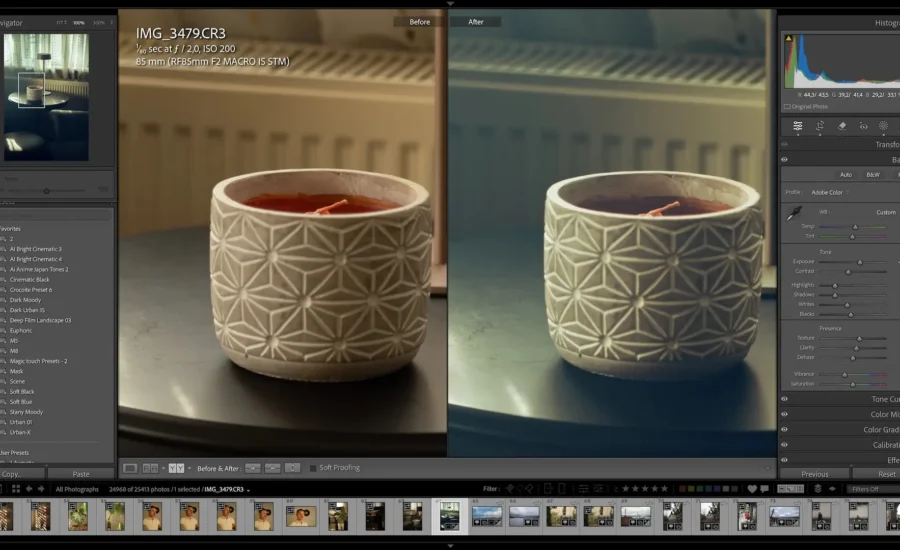
Task: Click the copy before settings to after button
Action: (253, 468)
